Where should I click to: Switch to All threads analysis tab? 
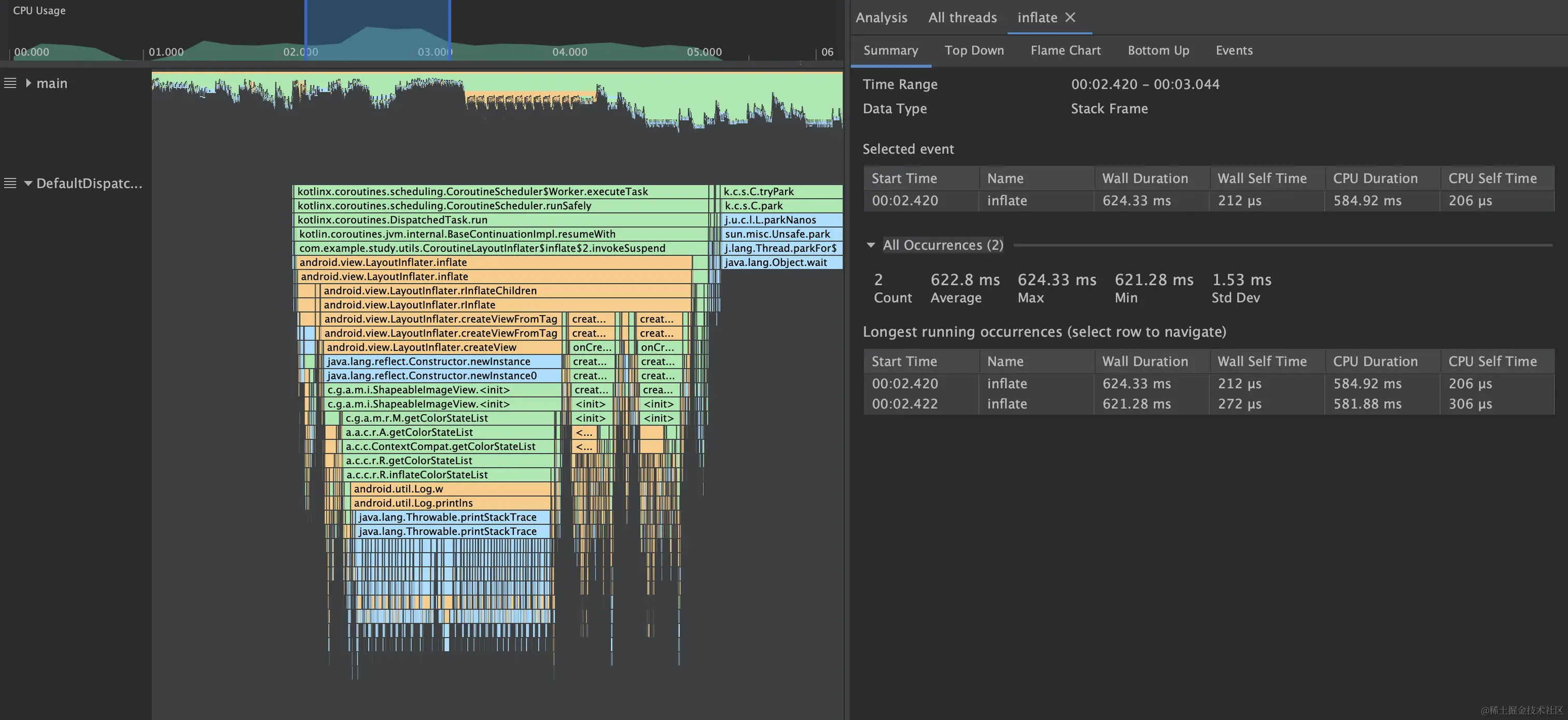point(962,18)
